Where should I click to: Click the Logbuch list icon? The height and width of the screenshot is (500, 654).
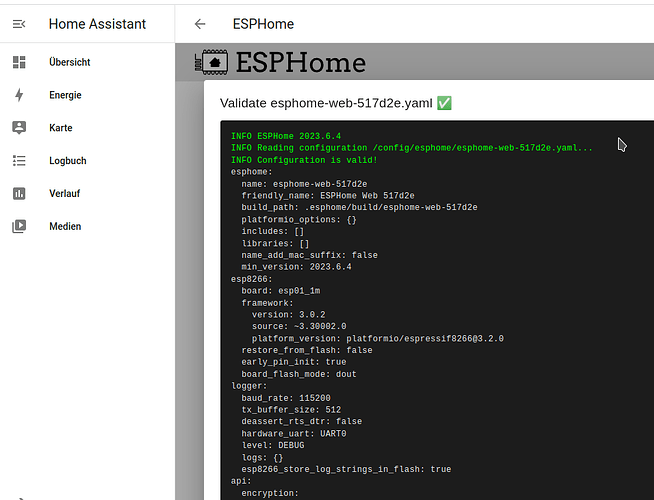coord(19,161)
